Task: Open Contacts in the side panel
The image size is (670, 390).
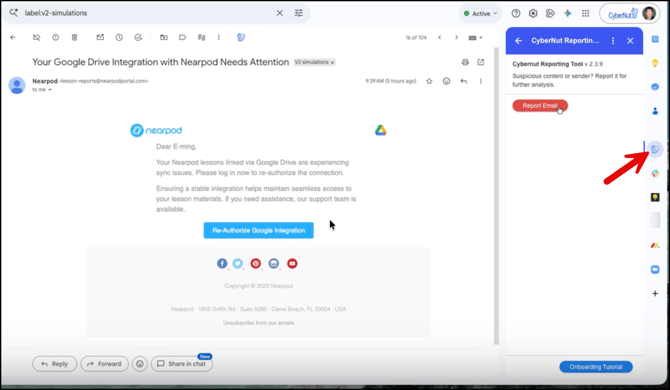Action: tap(655, 111)
